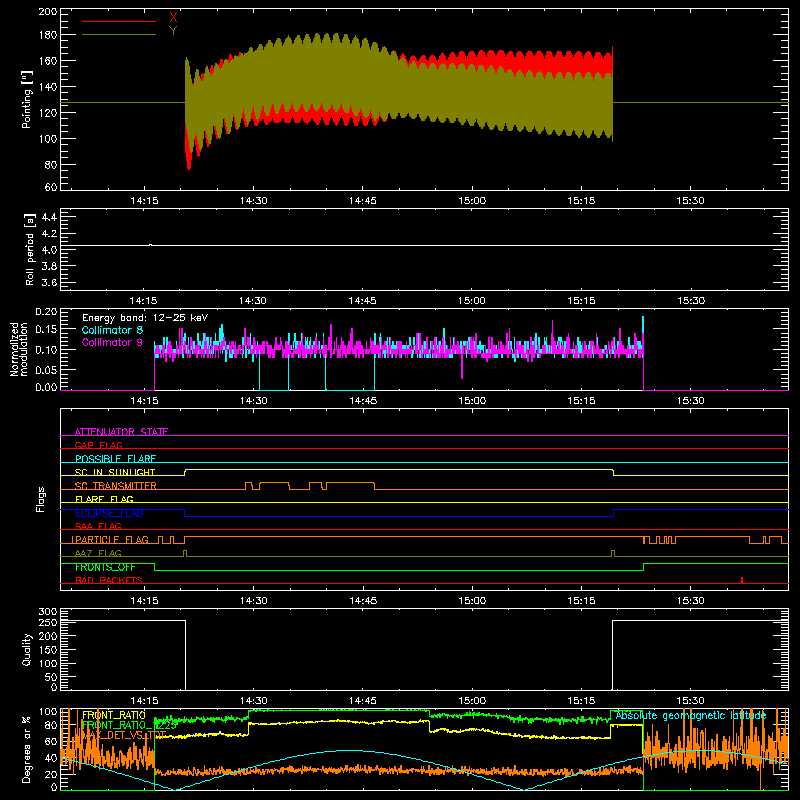Click '15:30' under the Pointing plot

pyautogui.click(x=690, y=201)
